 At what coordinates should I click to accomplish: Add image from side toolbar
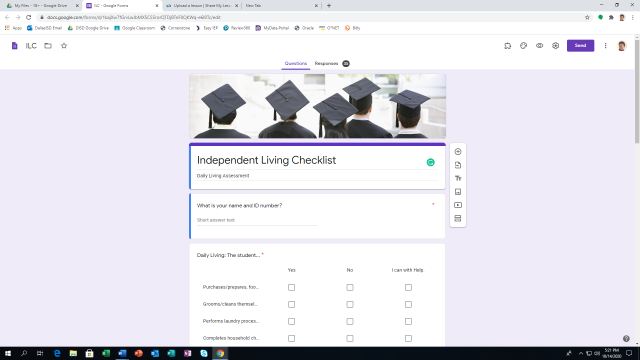click(458, 192)
